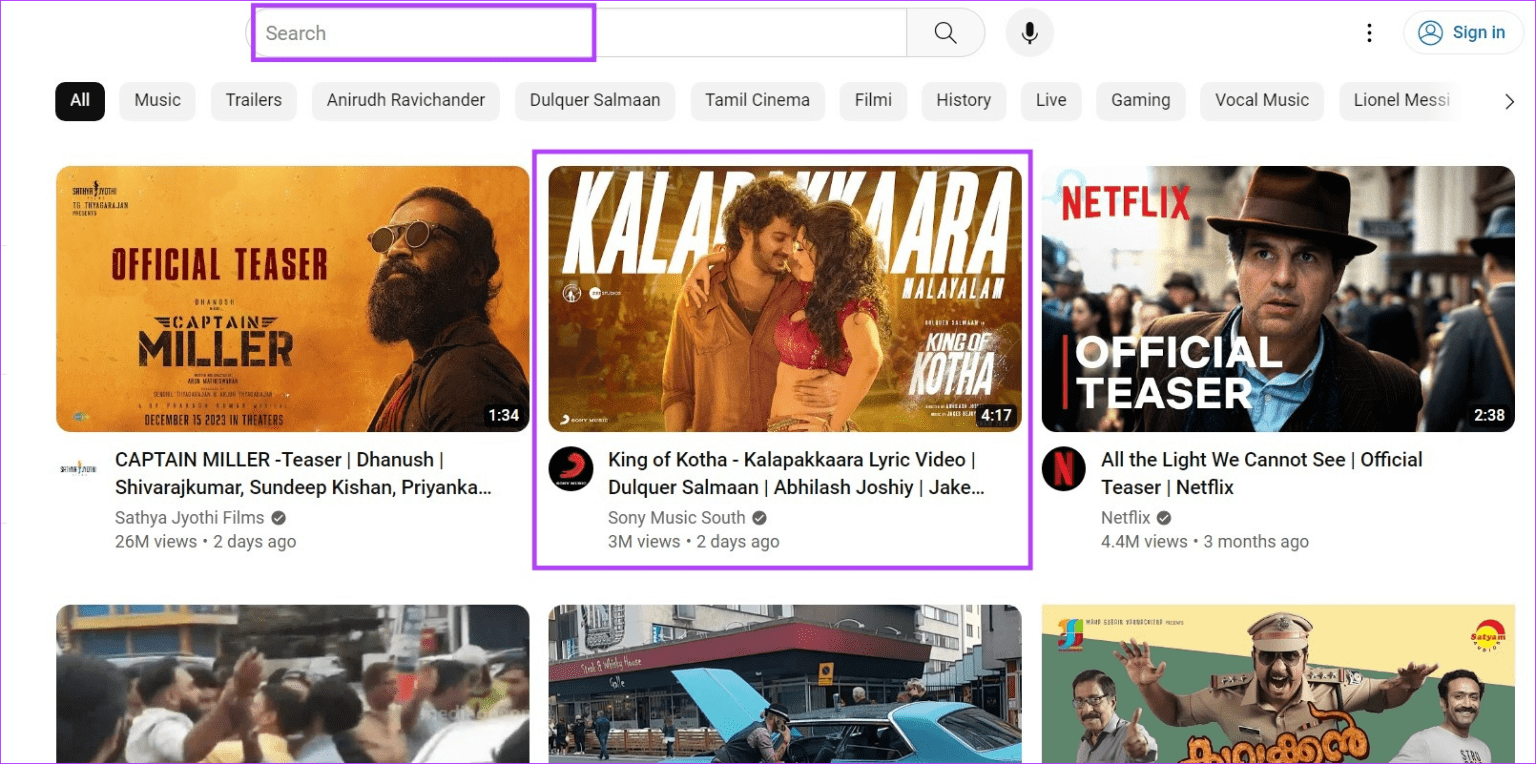This screenshot has width=1536, height=764.
Task: Click the 4:17 duration badge on Kalapakkaara
Action: 995,414
